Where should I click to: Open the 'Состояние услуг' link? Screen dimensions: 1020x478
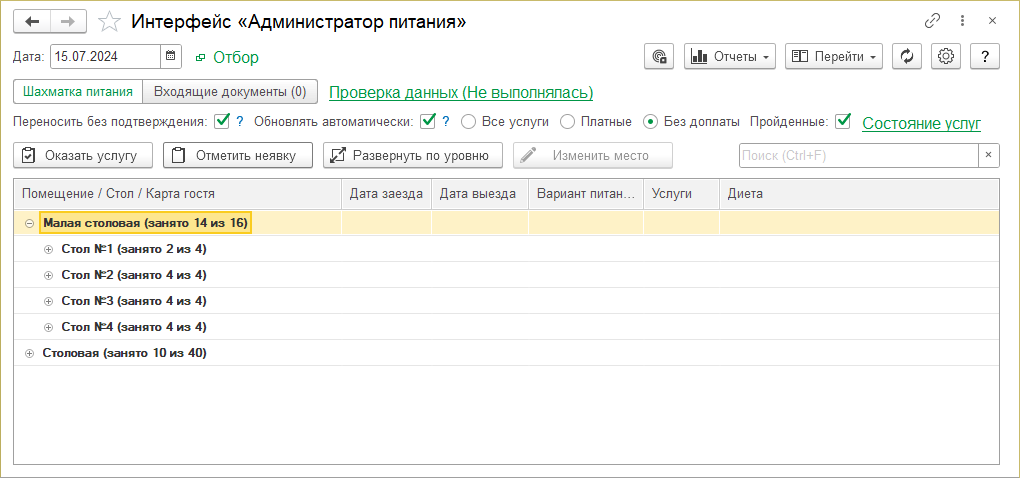(x=921, y=123)
